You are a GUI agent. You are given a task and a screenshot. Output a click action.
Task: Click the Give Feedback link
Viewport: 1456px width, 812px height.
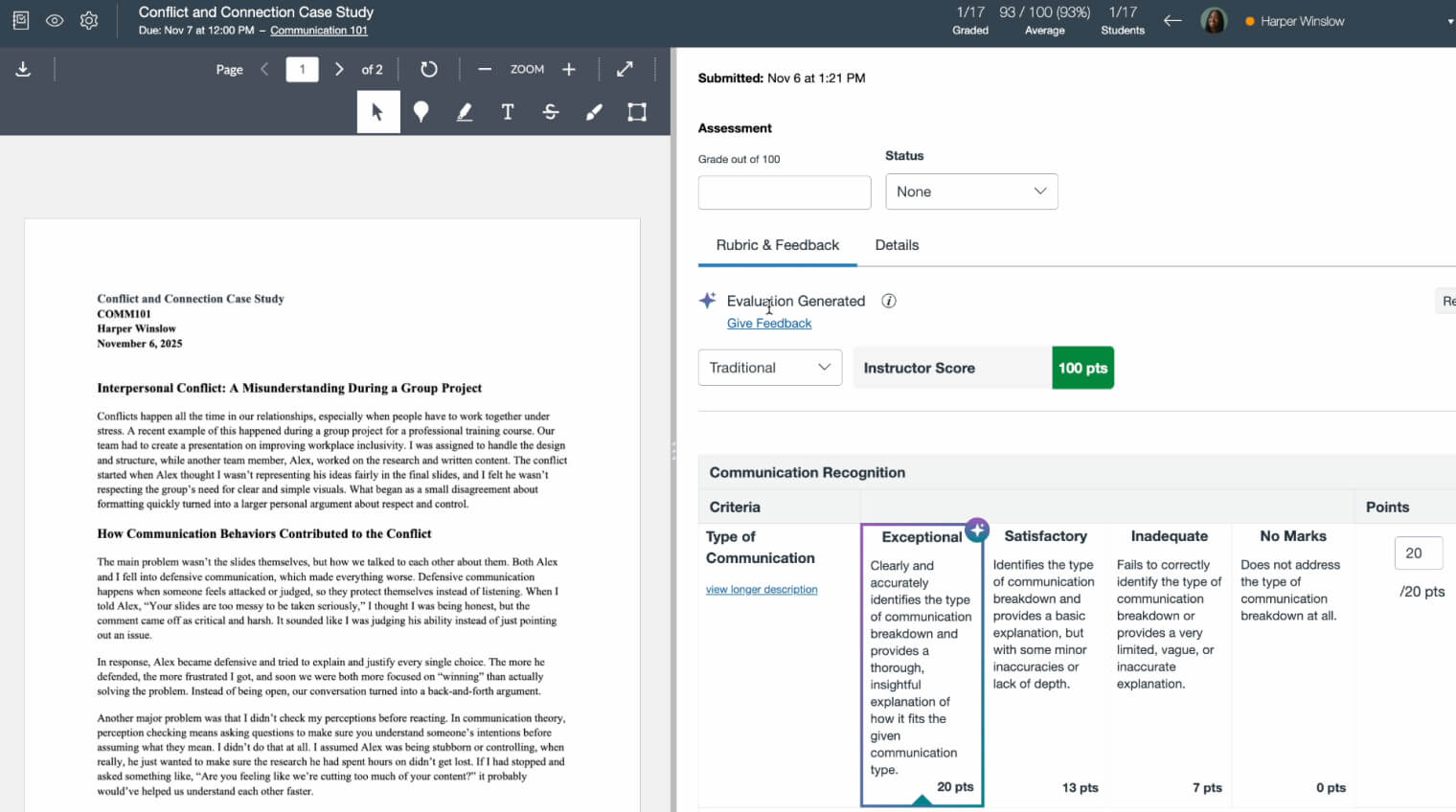coord(768,324)
